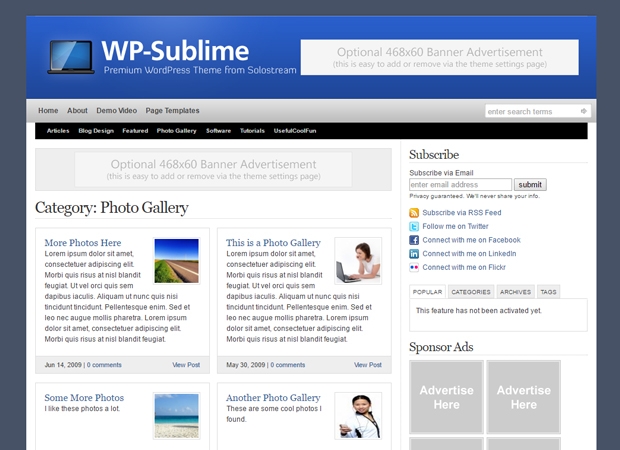Open Page Templates menu item
Screen dimensions: 620x450
[172, 111]
